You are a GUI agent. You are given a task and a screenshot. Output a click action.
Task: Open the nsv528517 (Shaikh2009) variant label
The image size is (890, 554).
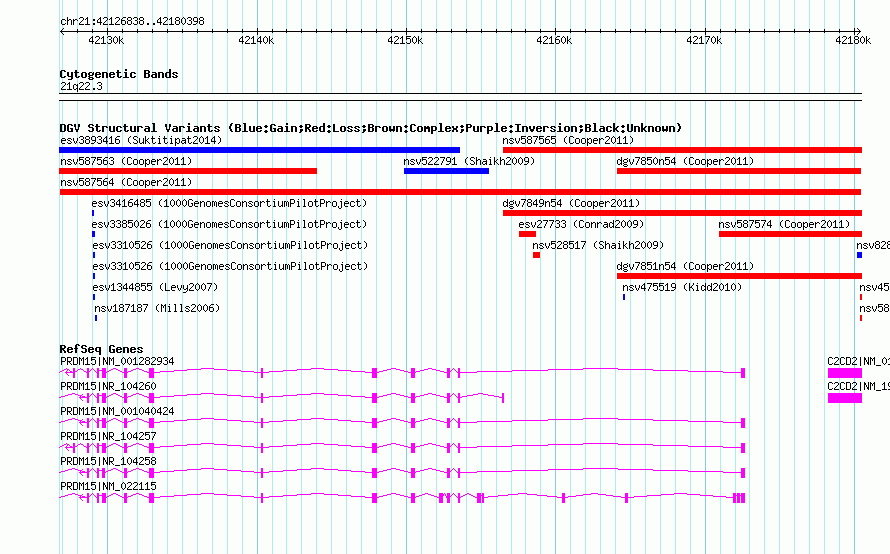point(598,245)
